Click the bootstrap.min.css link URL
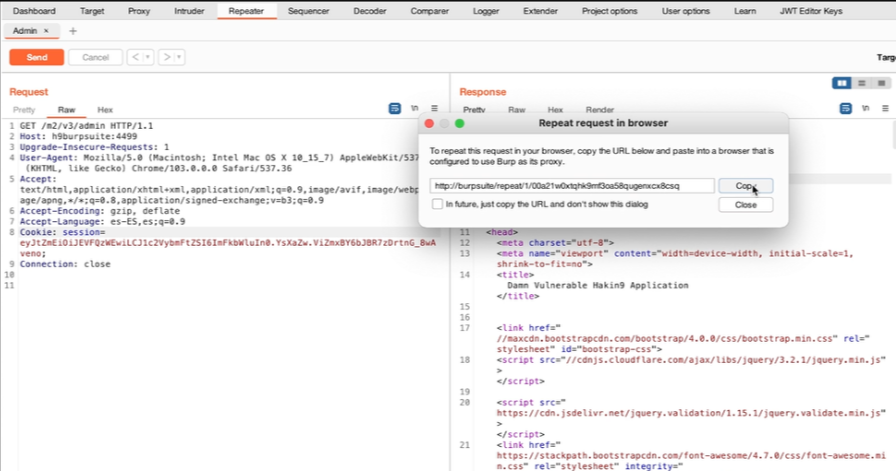The height and width of the screenshot is (471, 896). point(665,338)
